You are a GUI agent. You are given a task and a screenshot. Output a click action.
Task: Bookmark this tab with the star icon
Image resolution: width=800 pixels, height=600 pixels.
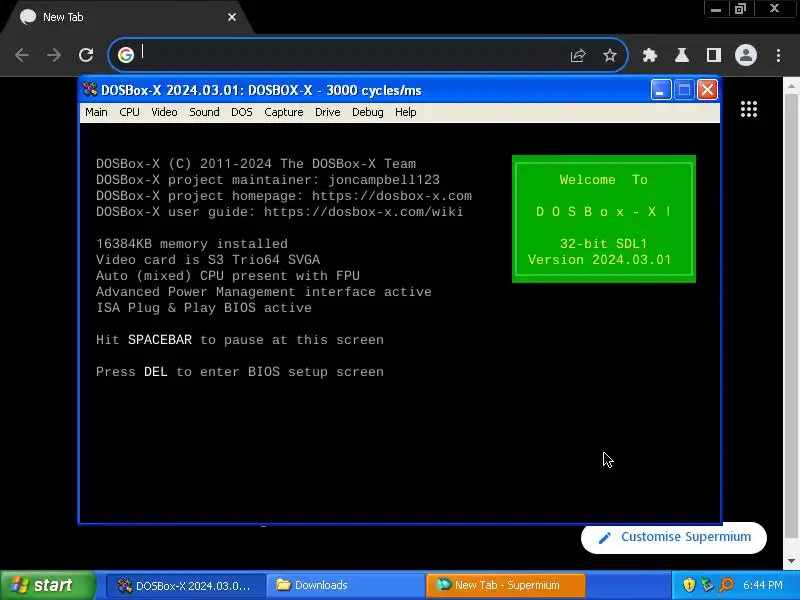point(610,55)
